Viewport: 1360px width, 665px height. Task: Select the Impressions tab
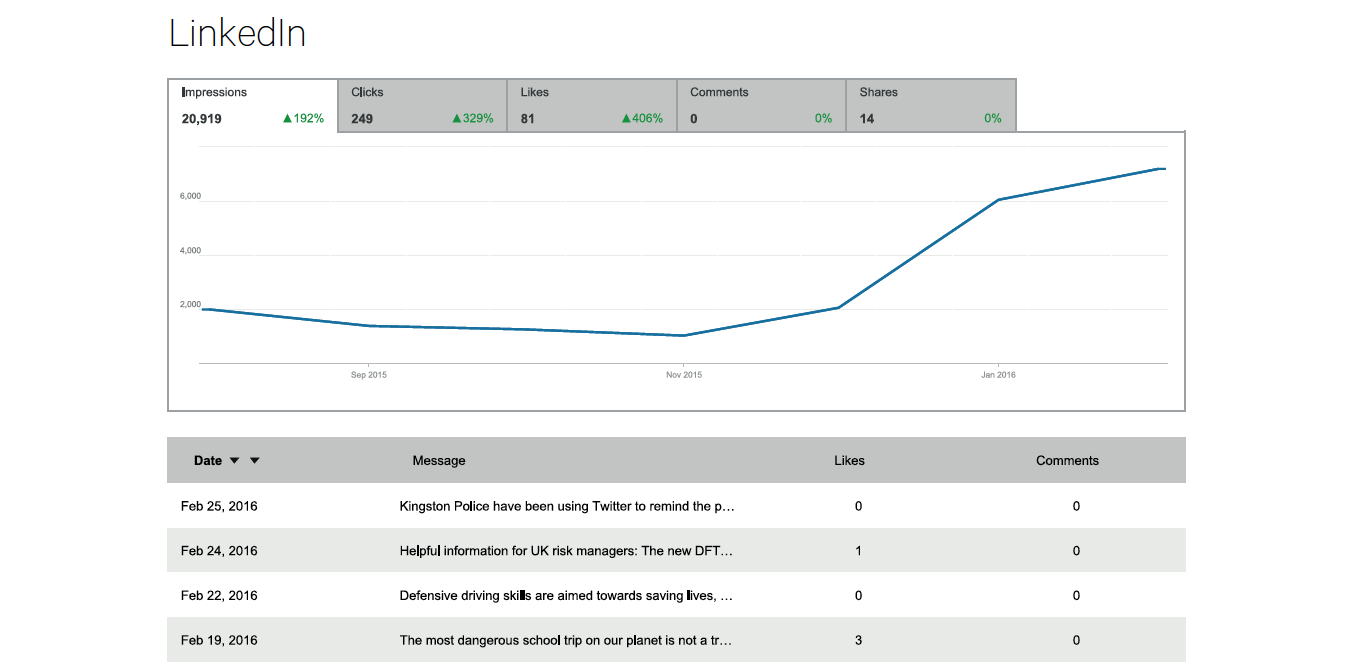coord(253,106)
